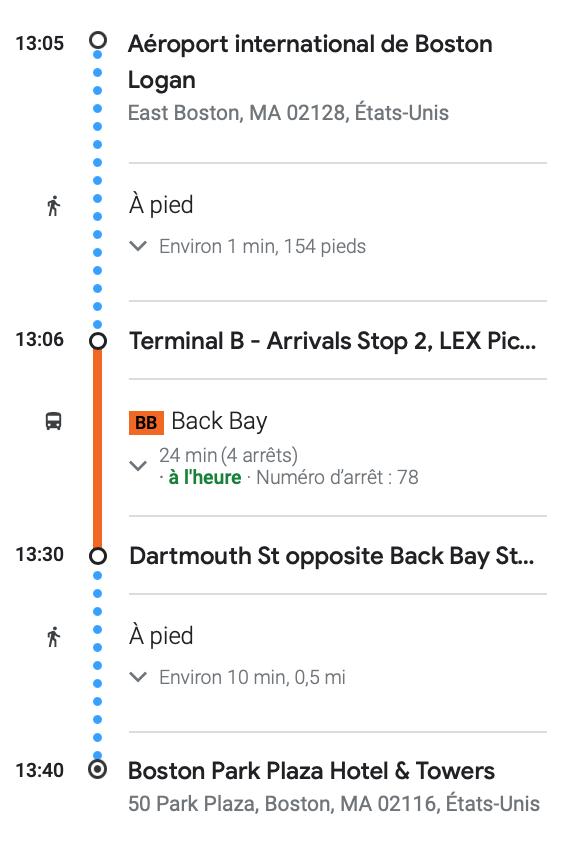Click the orange BB route badge
This screenshot has width=568, height=850.
(x=146, y=423)
